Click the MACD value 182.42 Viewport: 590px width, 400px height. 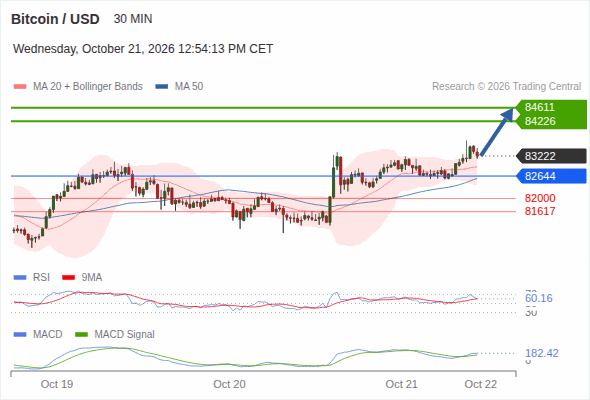pyautogui.click(x=542, y=353)
